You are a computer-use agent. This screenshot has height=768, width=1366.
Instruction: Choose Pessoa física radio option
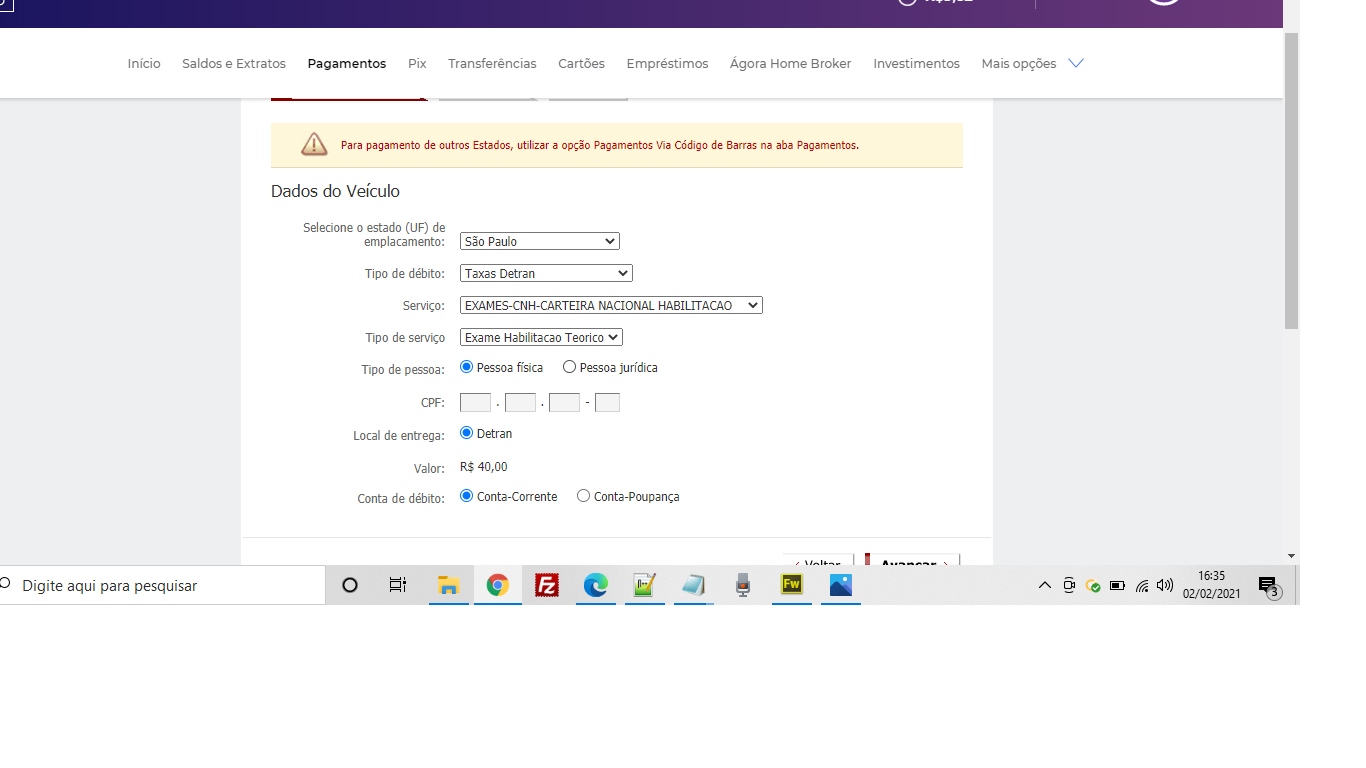point(467,367)
